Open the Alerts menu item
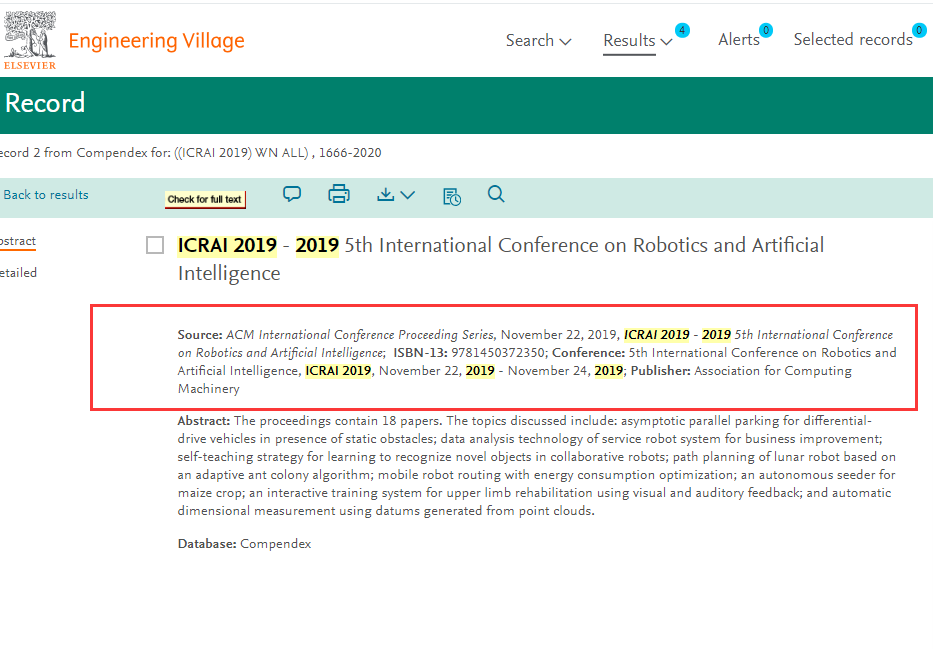 pos(738,39)
